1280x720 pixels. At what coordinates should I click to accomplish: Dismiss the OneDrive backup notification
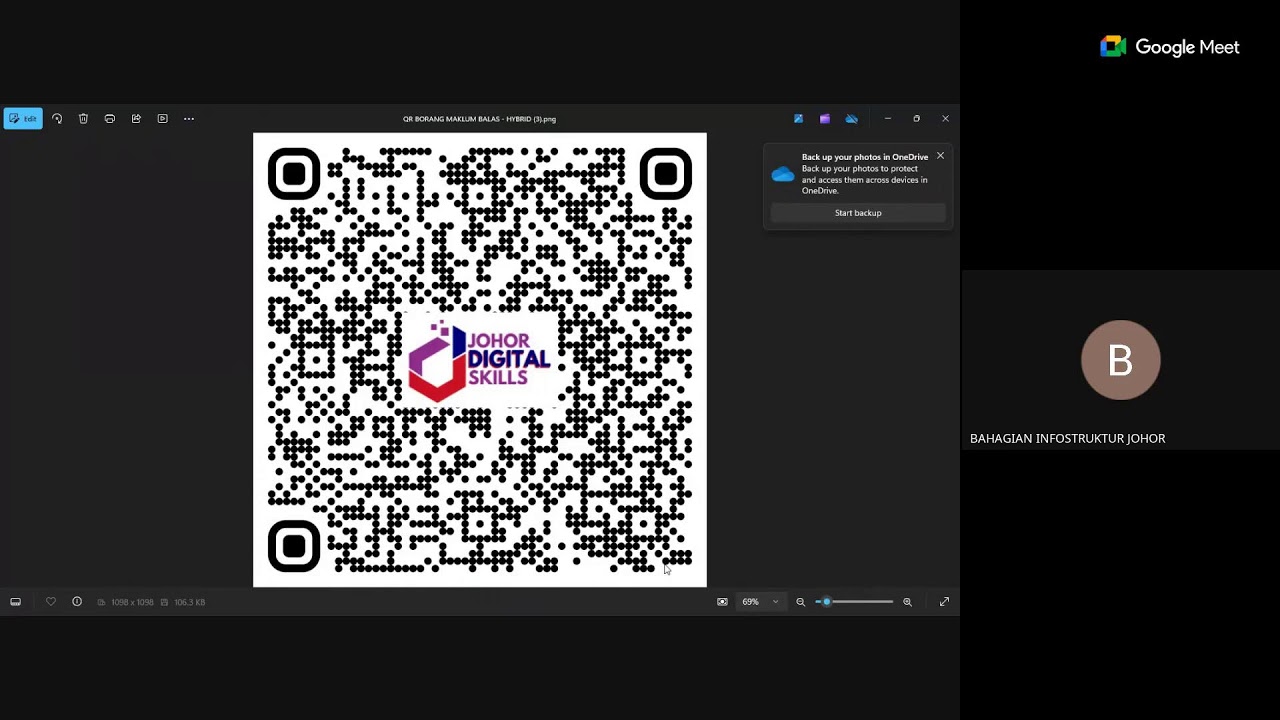coord(940,156)
